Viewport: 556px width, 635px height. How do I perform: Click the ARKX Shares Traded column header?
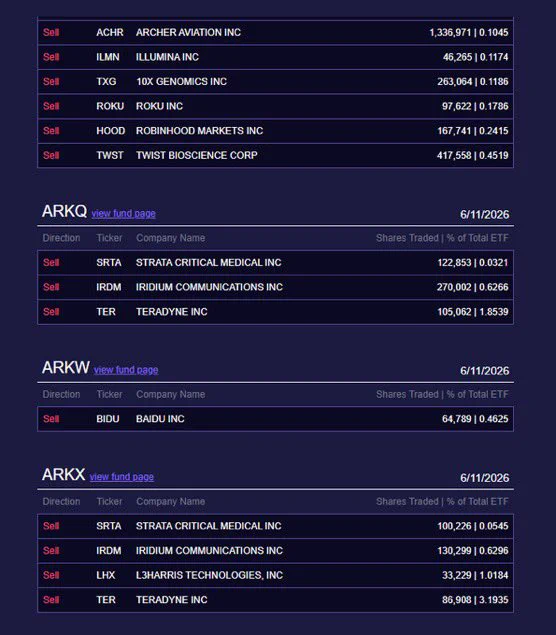pos(442,501)
